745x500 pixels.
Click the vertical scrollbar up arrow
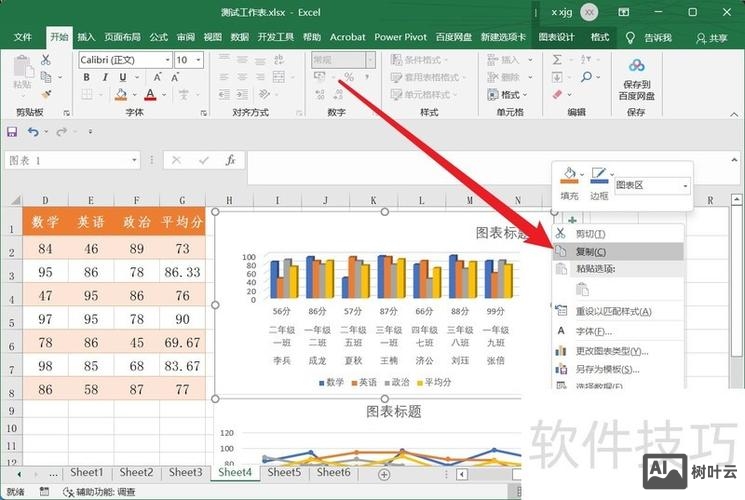(736, 199)
